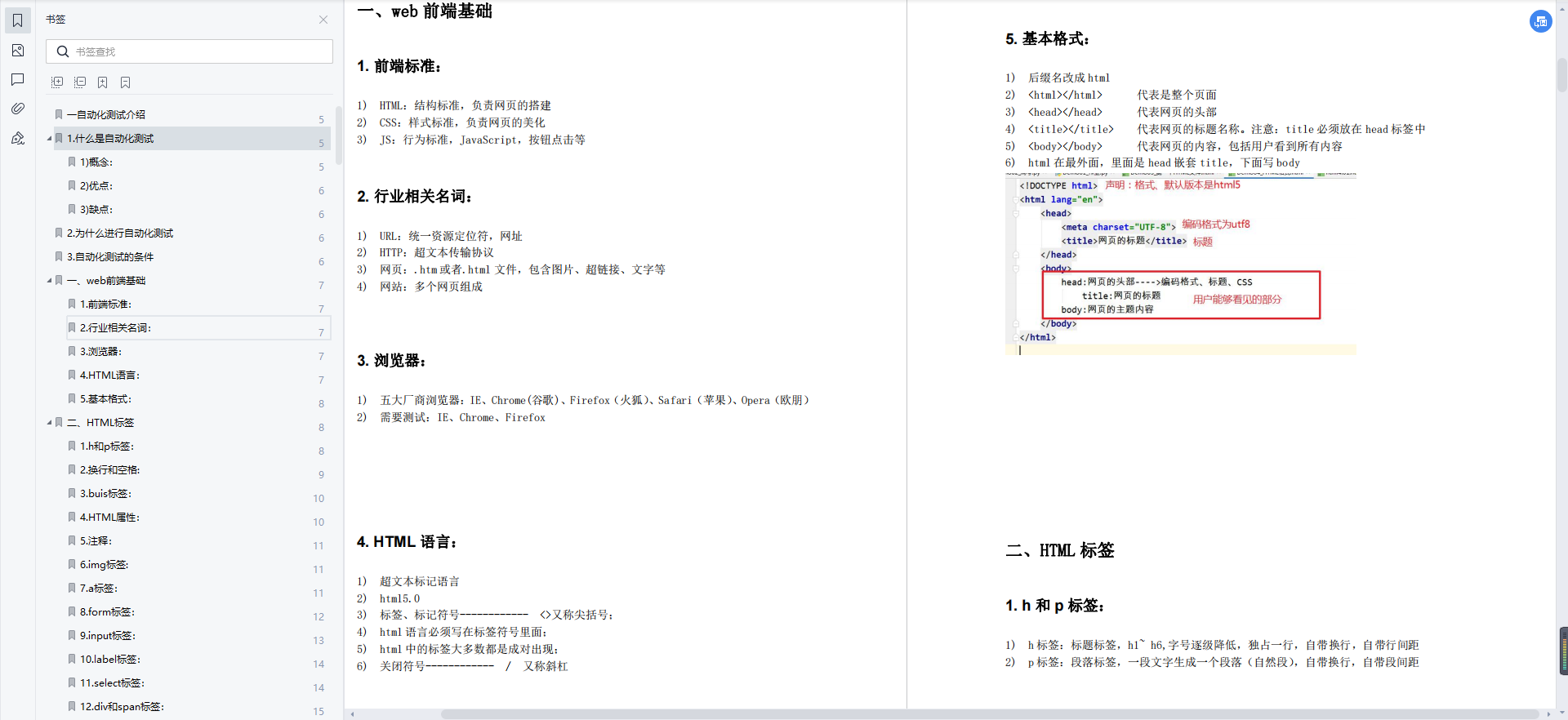The image size is (1568, 720).
Task: Click heading 4. HTML 语言: in document
Action: (x=407, y=542)
